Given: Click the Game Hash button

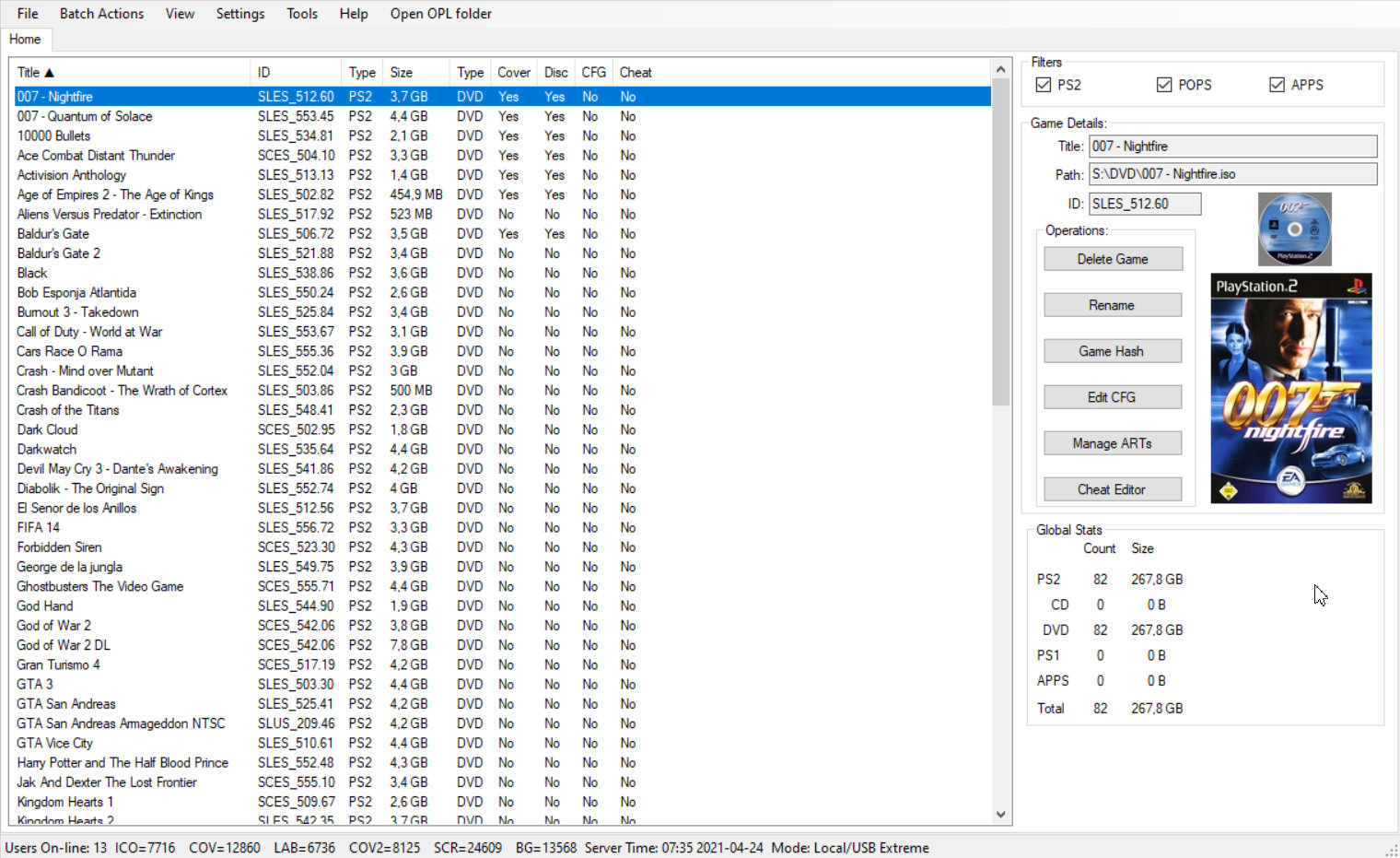Looking at the screenshot, I should 1113,351.
